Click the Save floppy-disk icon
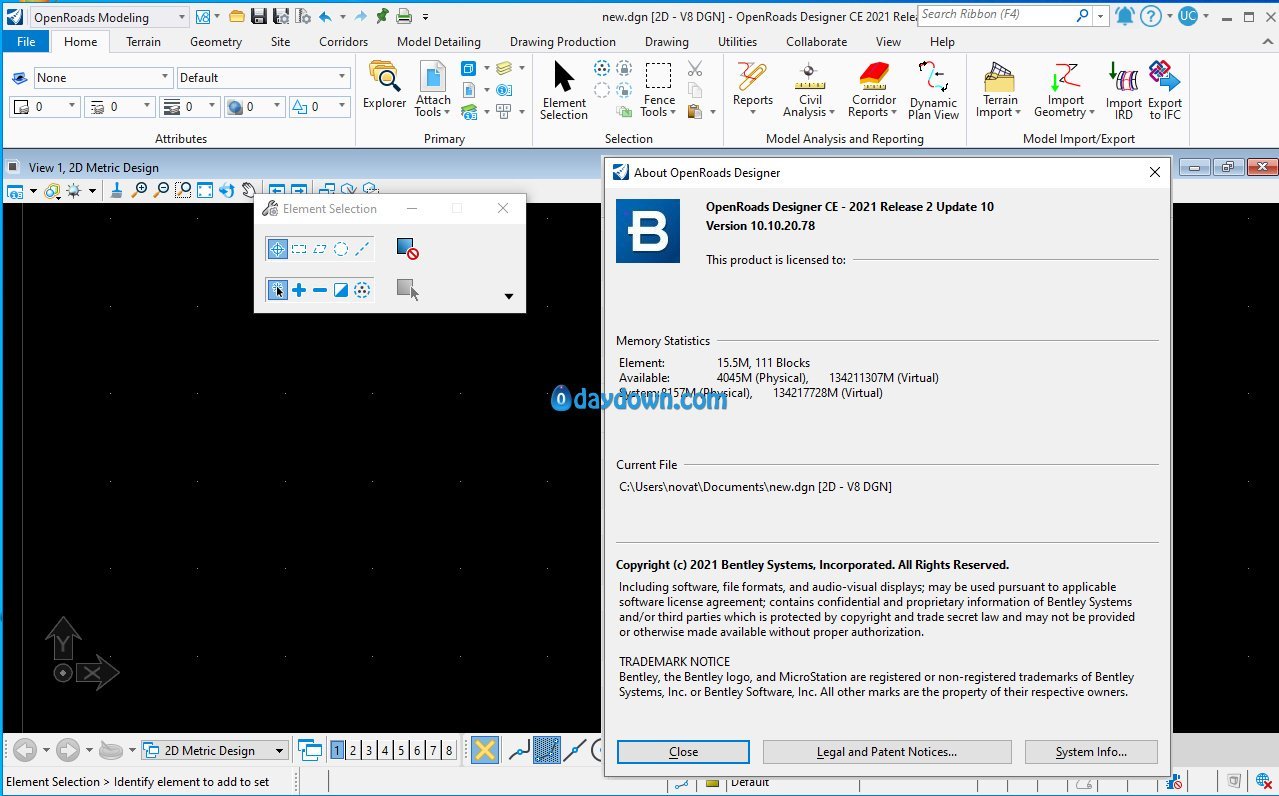The image size is (1279, 796). [258, 16]
